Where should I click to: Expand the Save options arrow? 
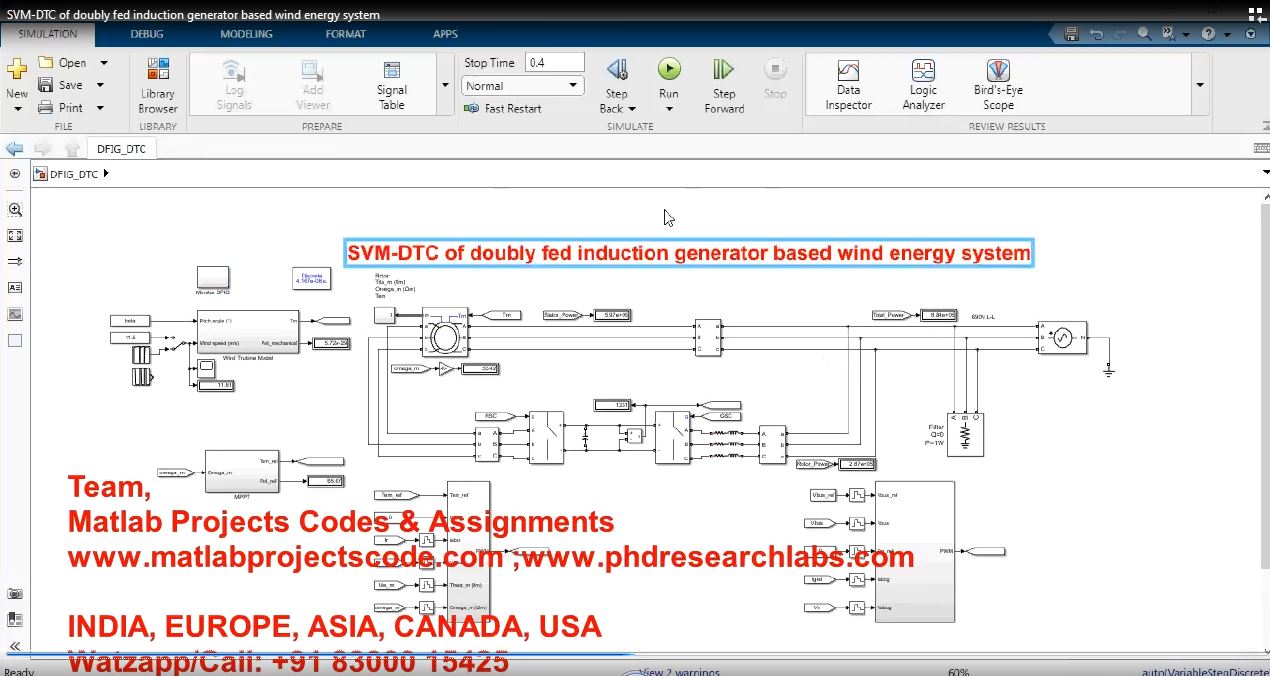coord(101,85)
